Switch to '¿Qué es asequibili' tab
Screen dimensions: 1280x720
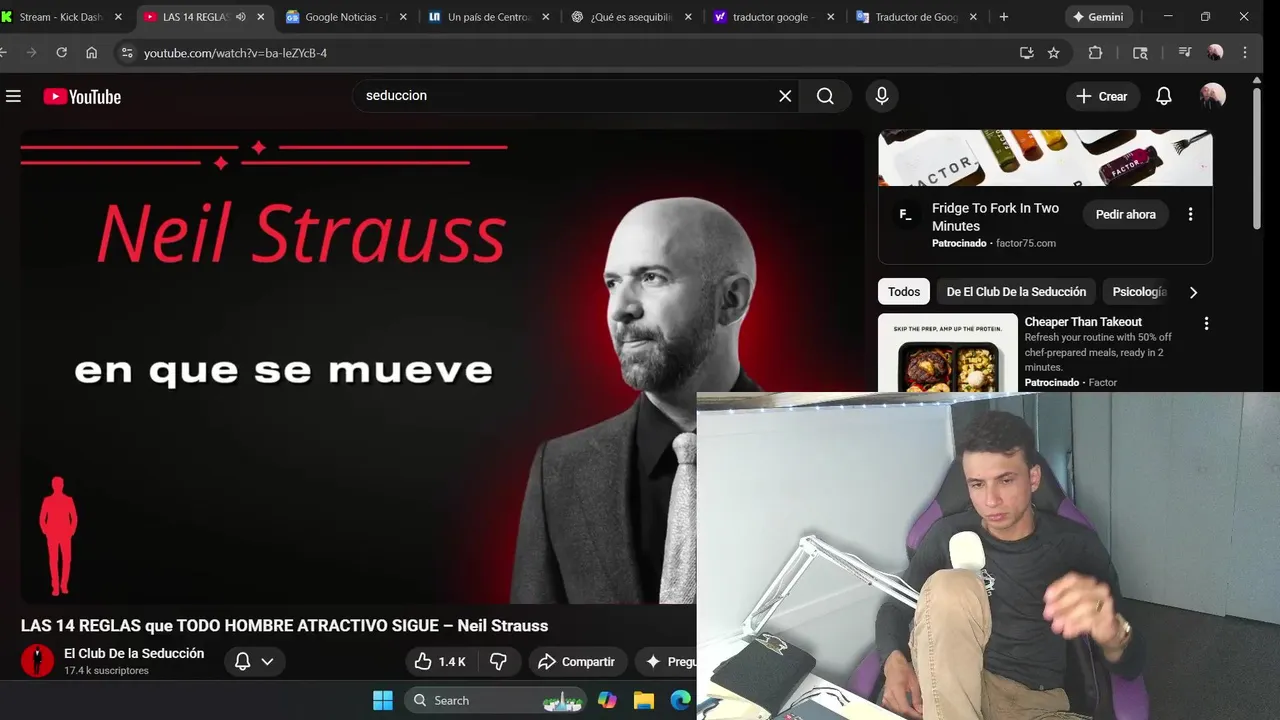(x=631, y=17)
